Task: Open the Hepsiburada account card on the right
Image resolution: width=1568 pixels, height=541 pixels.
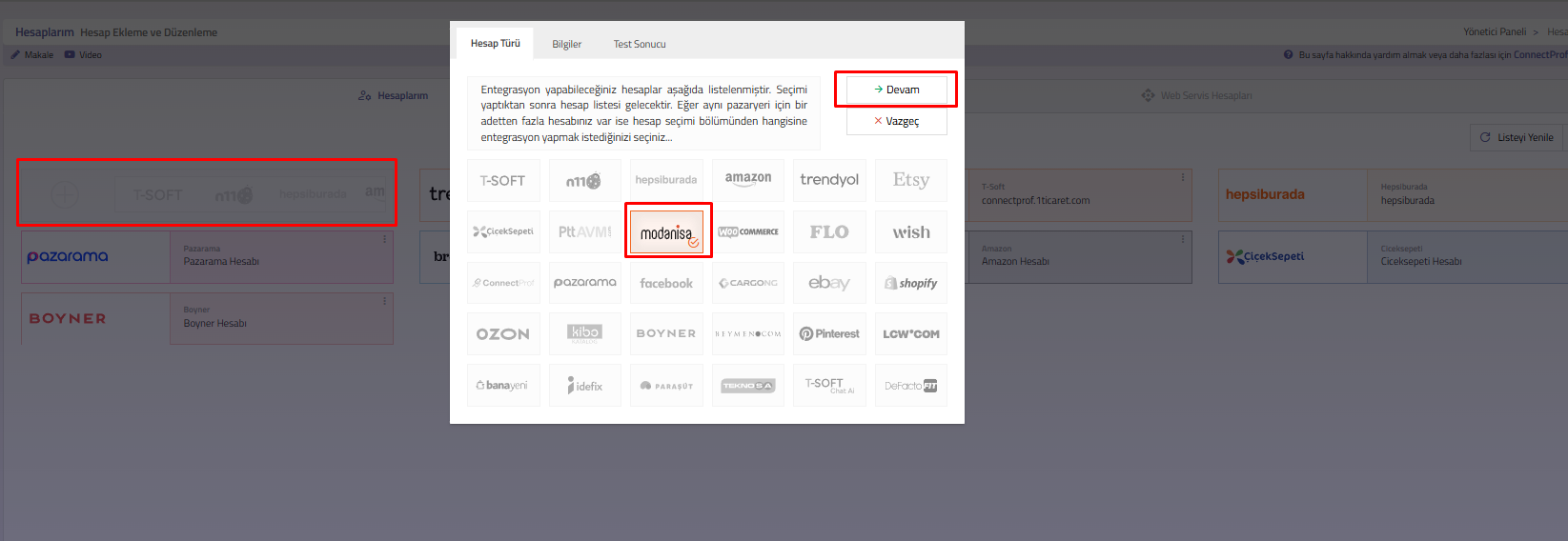Action: click(1393, 194)
